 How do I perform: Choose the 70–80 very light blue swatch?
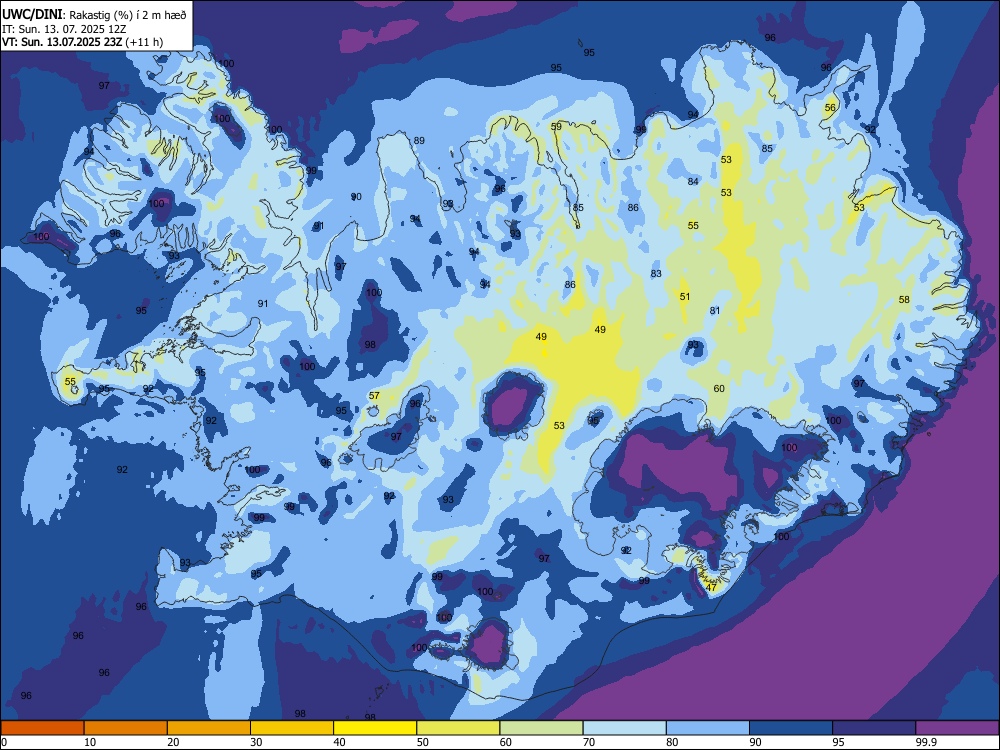(624, 728)
